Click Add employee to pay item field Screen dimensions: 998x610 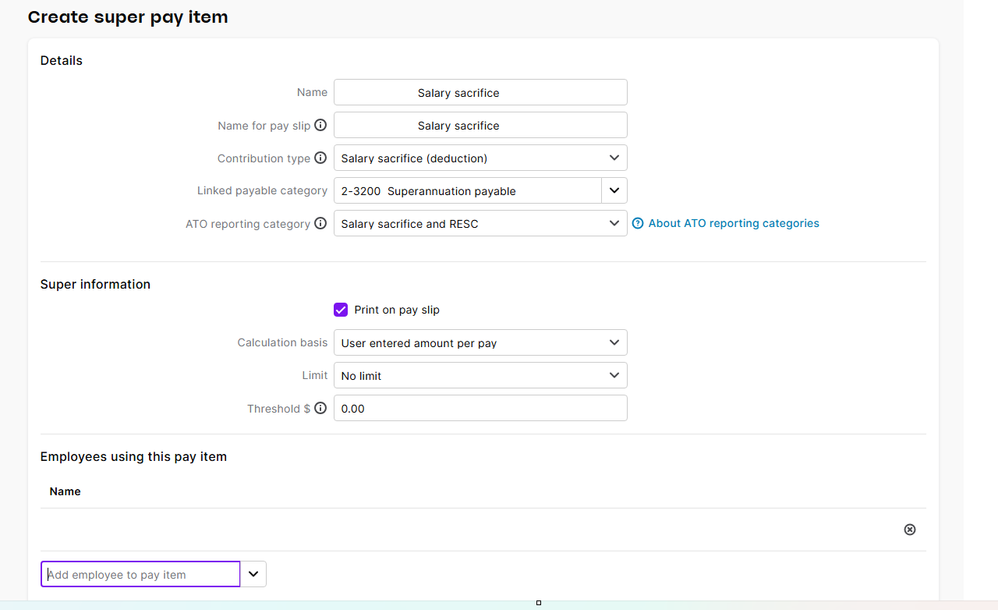tap(140, 574)
